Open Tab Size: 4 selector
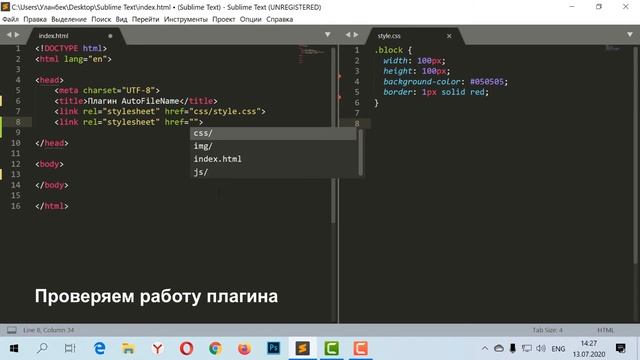The width and height of the screenshot is (640, 360). (x=547, y=330)
